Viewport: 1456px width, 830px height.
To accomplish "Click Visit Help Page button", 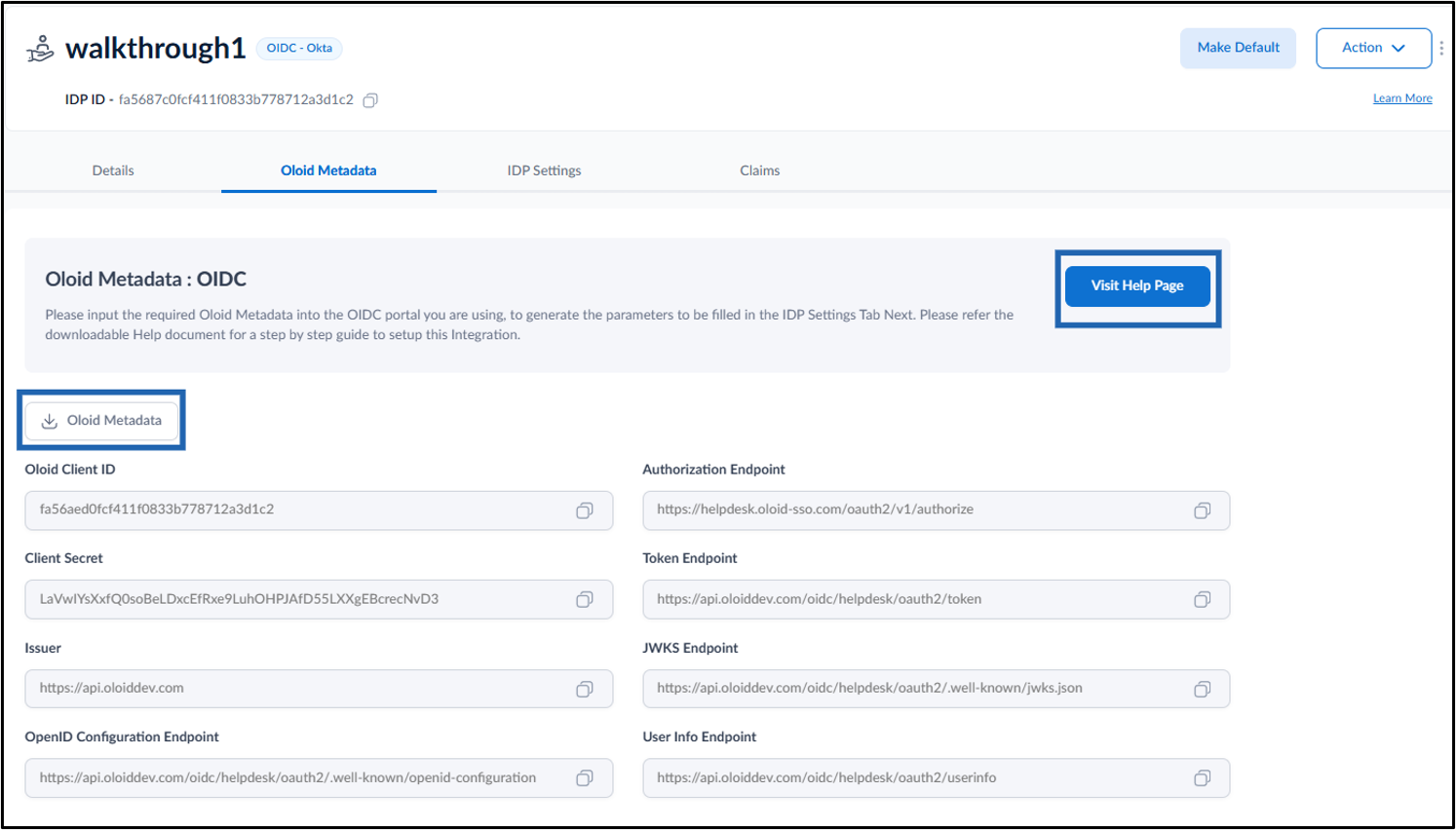I will click(1137, 286).
